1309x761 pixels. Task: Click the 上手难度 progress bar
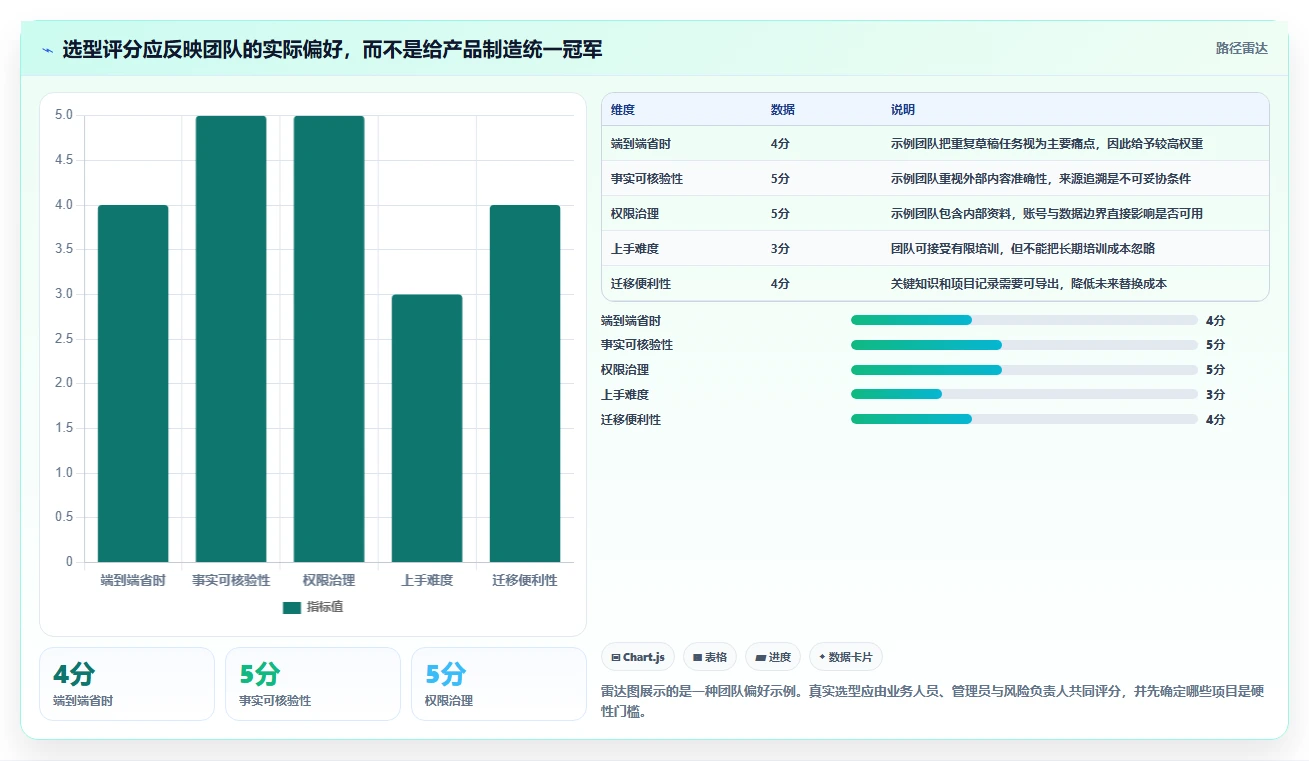click(x=1024, y=395)
